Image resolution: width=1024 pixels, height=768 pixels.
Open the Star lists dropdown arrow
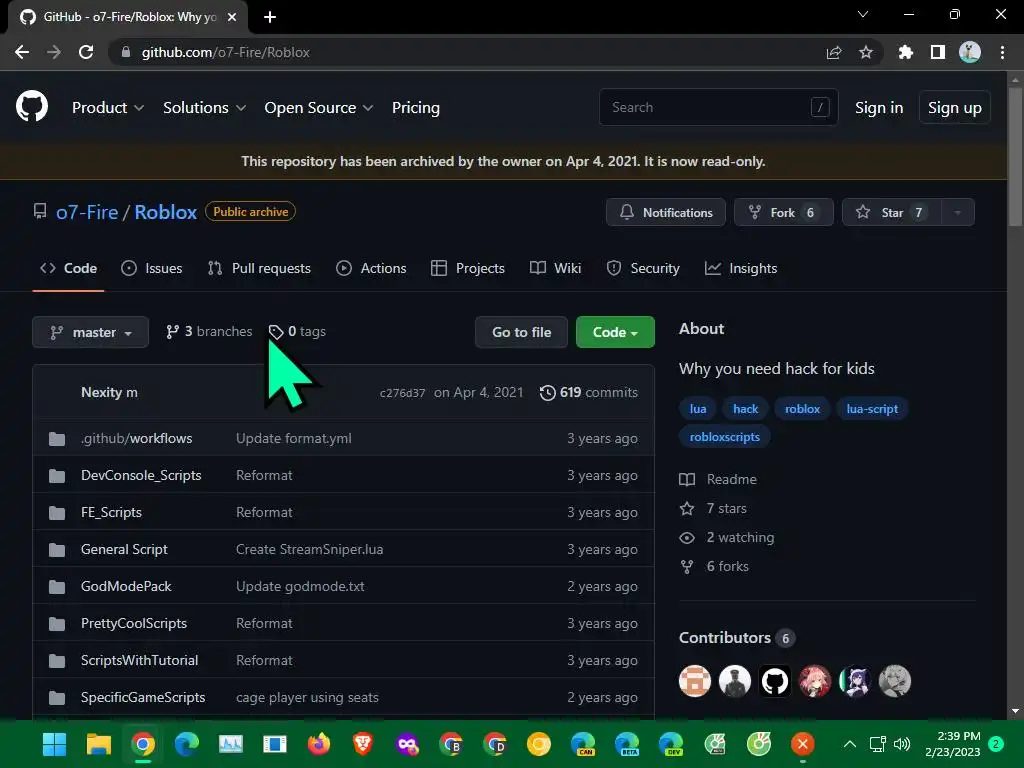(x=957, y=212)
